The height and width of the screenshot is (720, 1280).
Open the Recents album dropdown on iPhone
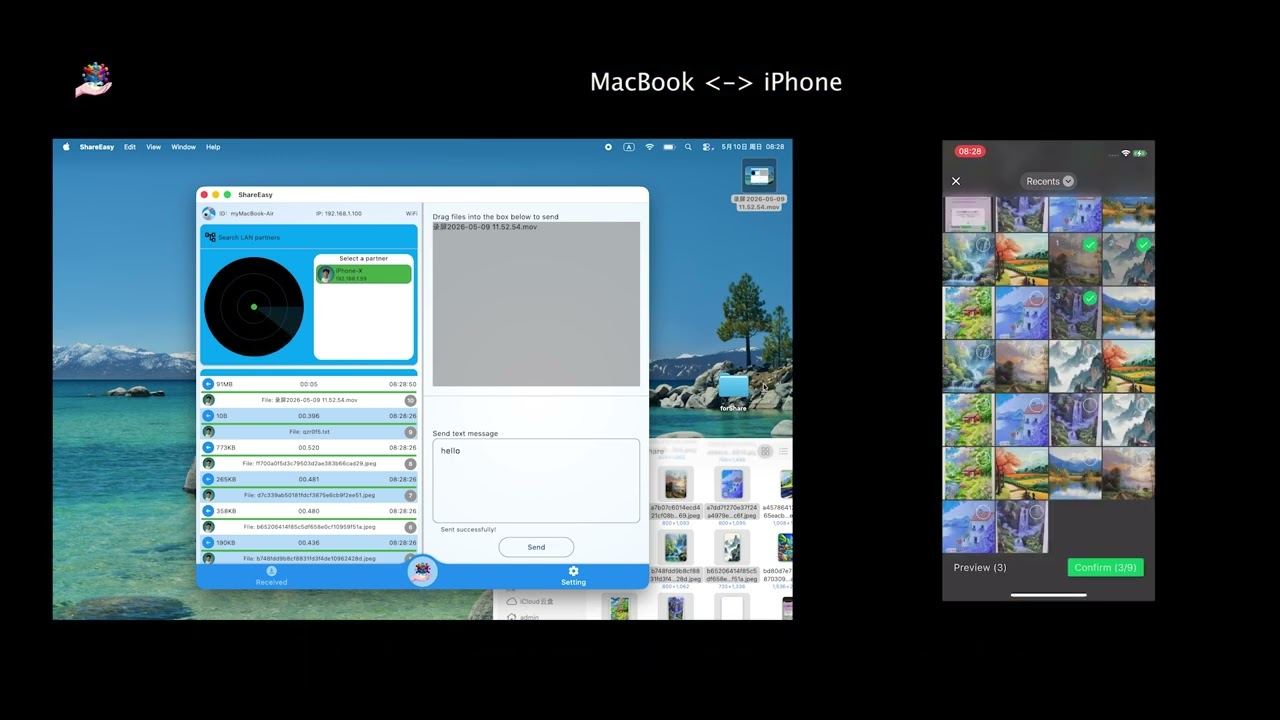click(1049, 181)
